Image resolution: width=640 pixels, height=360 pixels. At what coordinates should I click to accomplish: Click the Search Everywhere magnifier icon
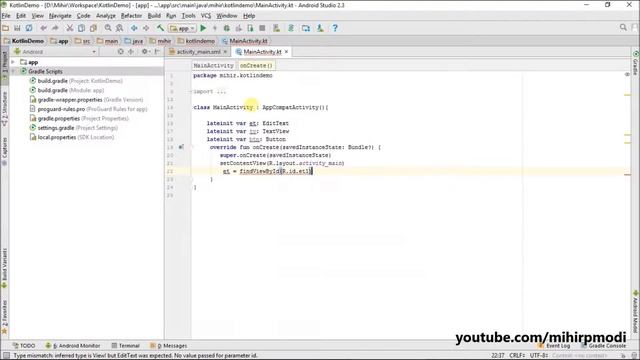[x=623, y=27]
